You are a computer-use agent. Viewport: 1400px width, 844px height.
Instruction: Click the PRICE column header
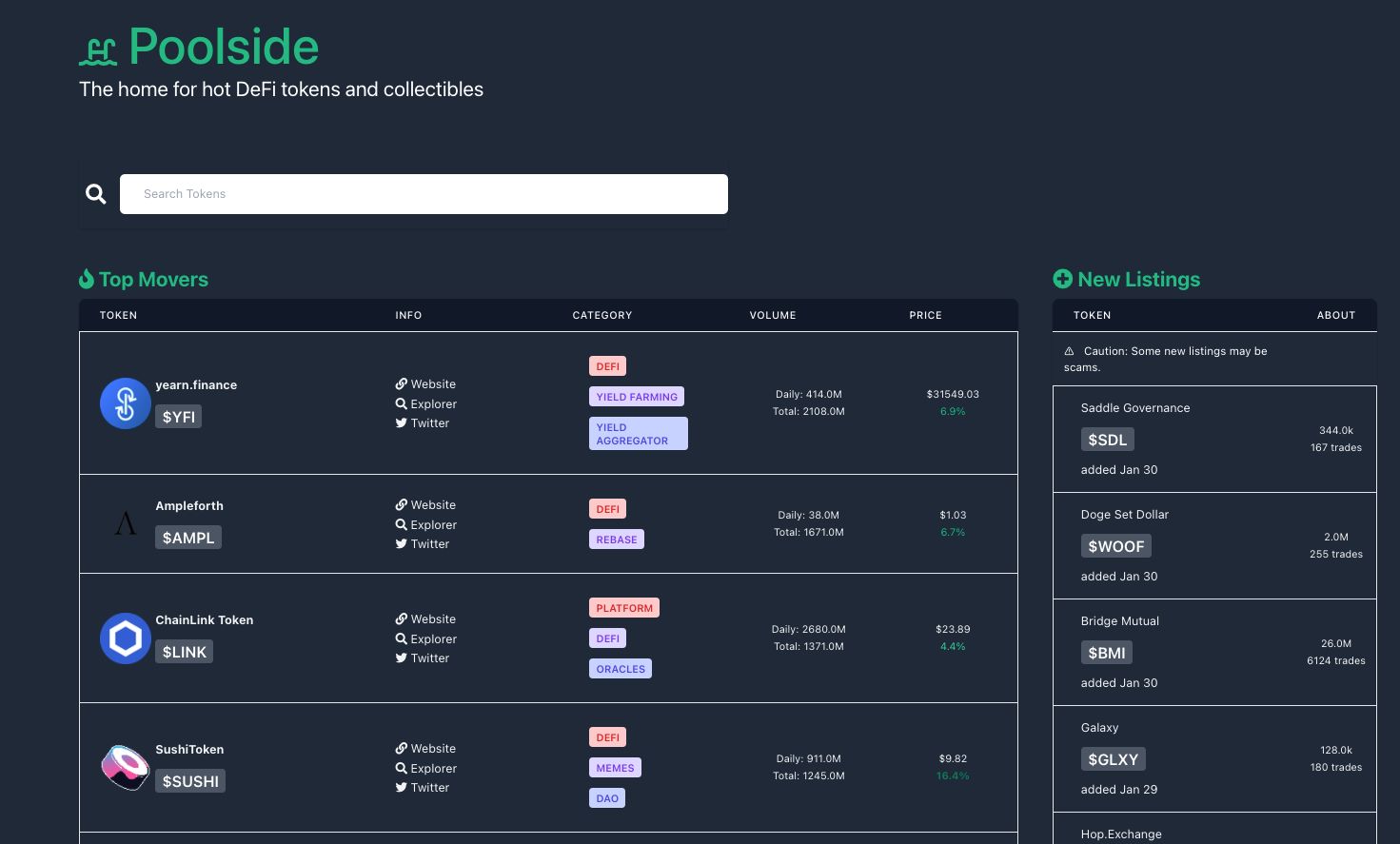[x=925, y=315]
